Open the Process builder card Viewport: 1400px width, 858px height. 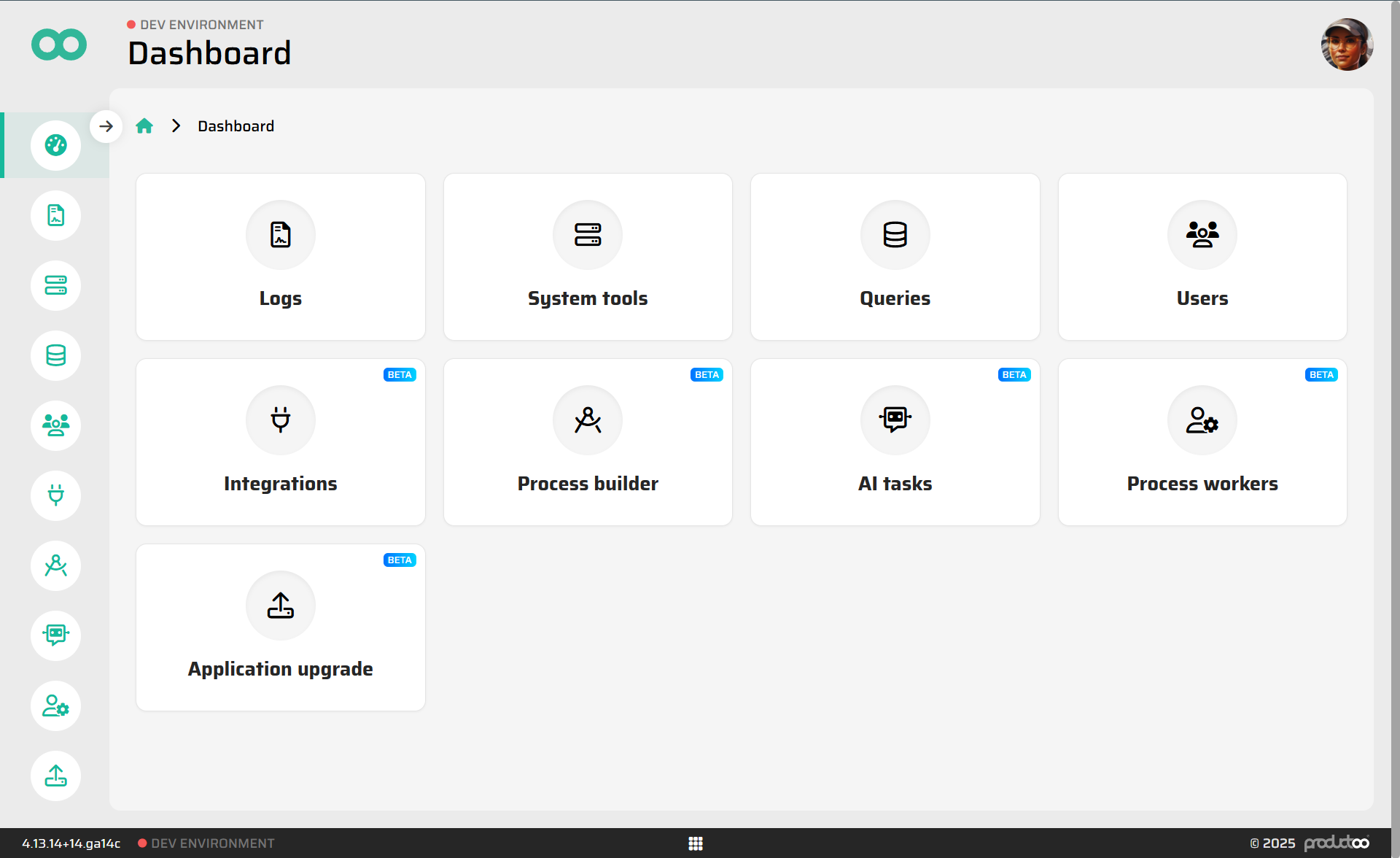point(588,442)
